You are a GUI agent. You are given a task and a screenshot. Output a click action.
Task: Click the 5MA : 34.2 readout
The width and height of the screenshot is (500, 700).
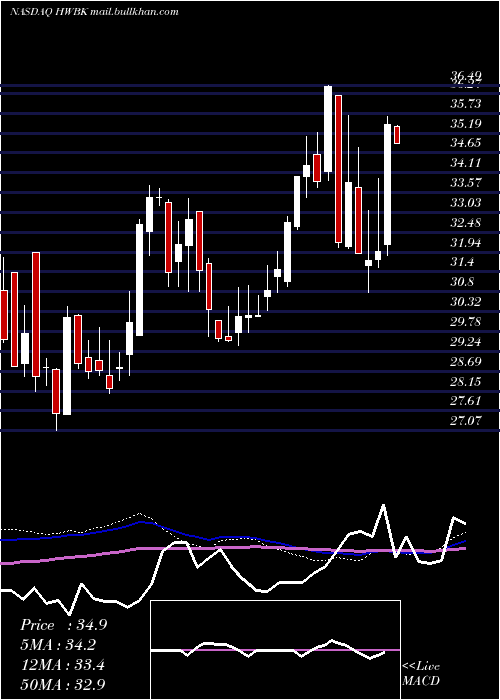58,645
